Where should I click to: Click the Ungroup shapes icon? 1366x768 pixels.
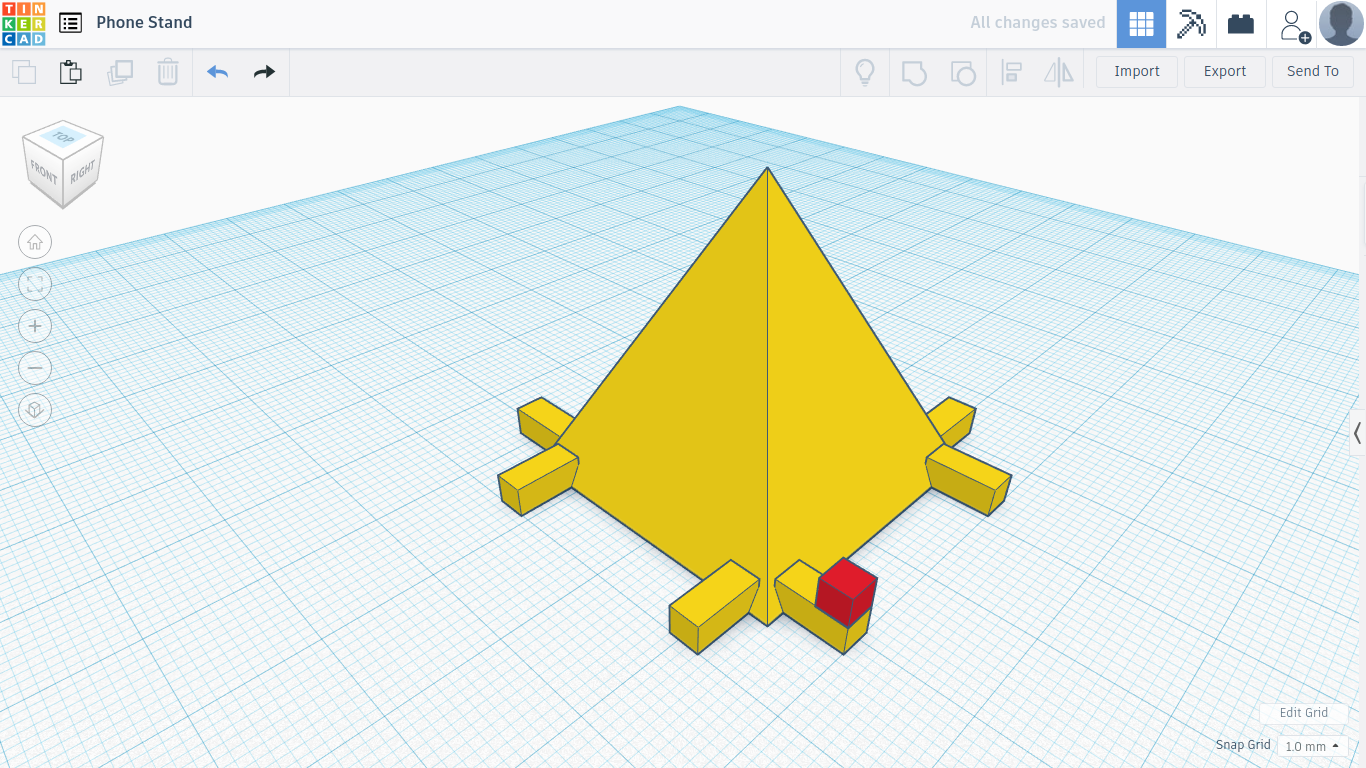963,72
